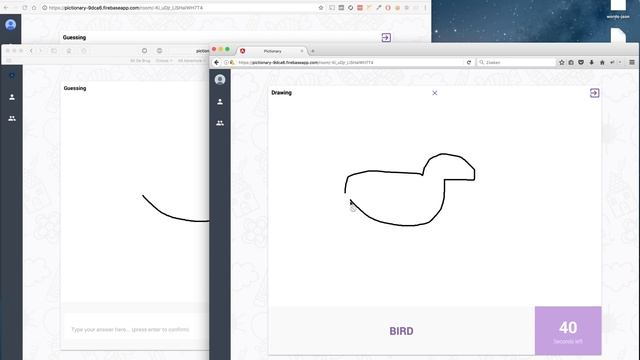Image resolution: width=640 pixels, height=360 pixels.
Task: Open group players icon in Firefox window sidebar
Action: pyautogui.click(x=220, y=123)
